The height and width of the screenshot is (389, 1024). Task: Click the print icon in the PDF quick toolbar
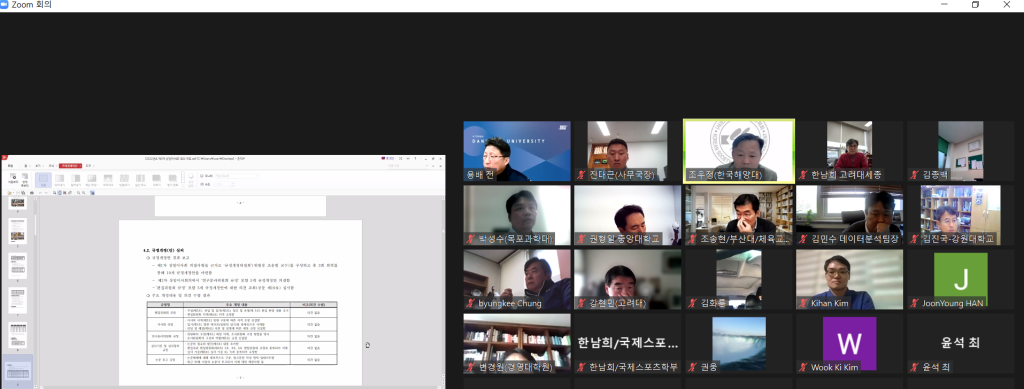(31, 193)
